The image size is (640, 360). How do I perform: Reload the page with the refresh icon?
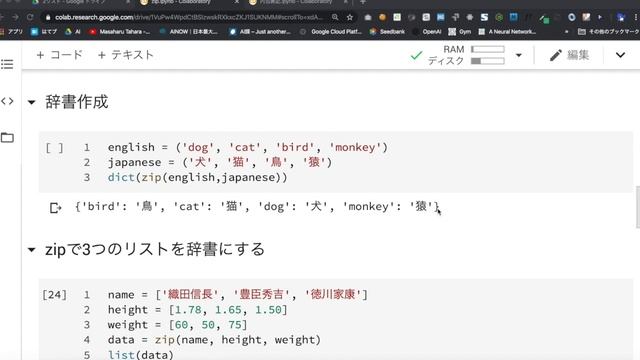tap(30, 17)
